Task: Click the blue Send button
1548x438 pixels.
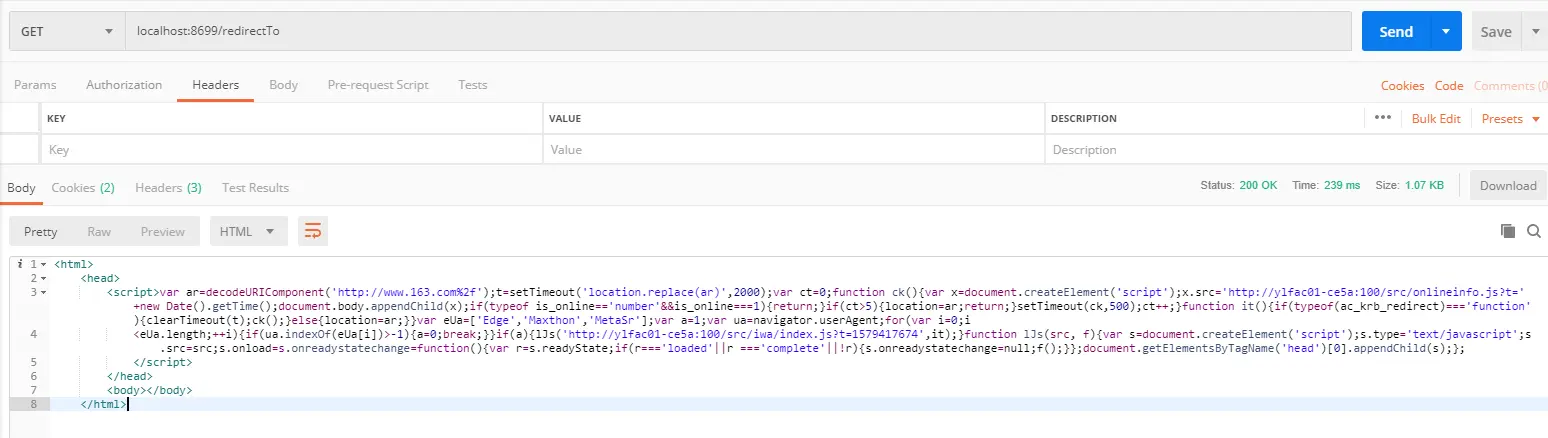Action: [x=1395, y=31]
